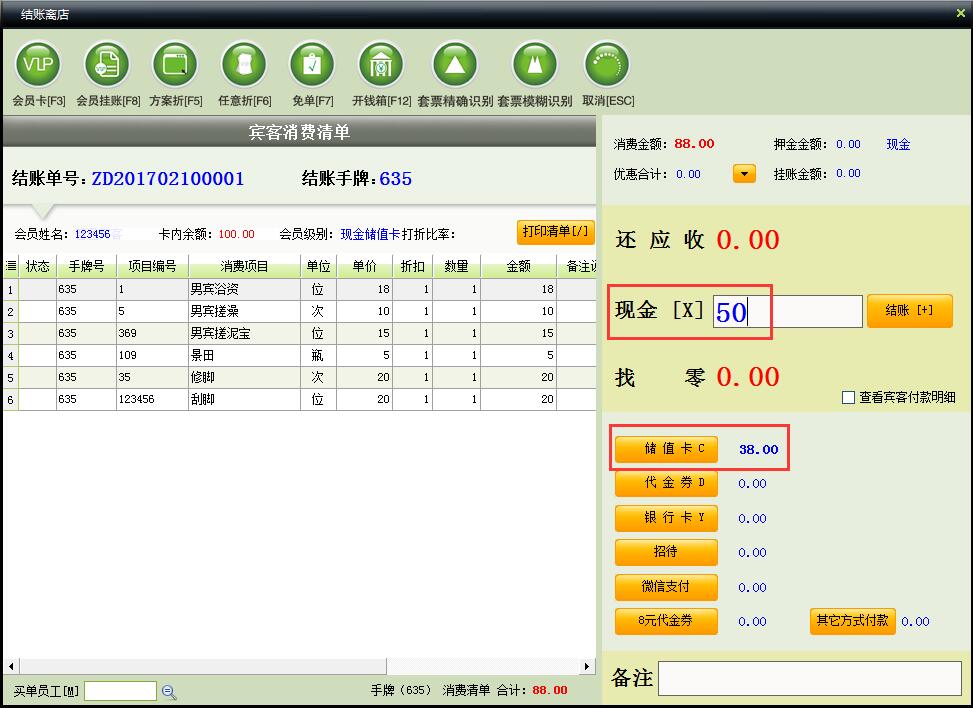Open 其它方式付款 button
This screenshot has height=708, width=973.
tap(852, 621)
